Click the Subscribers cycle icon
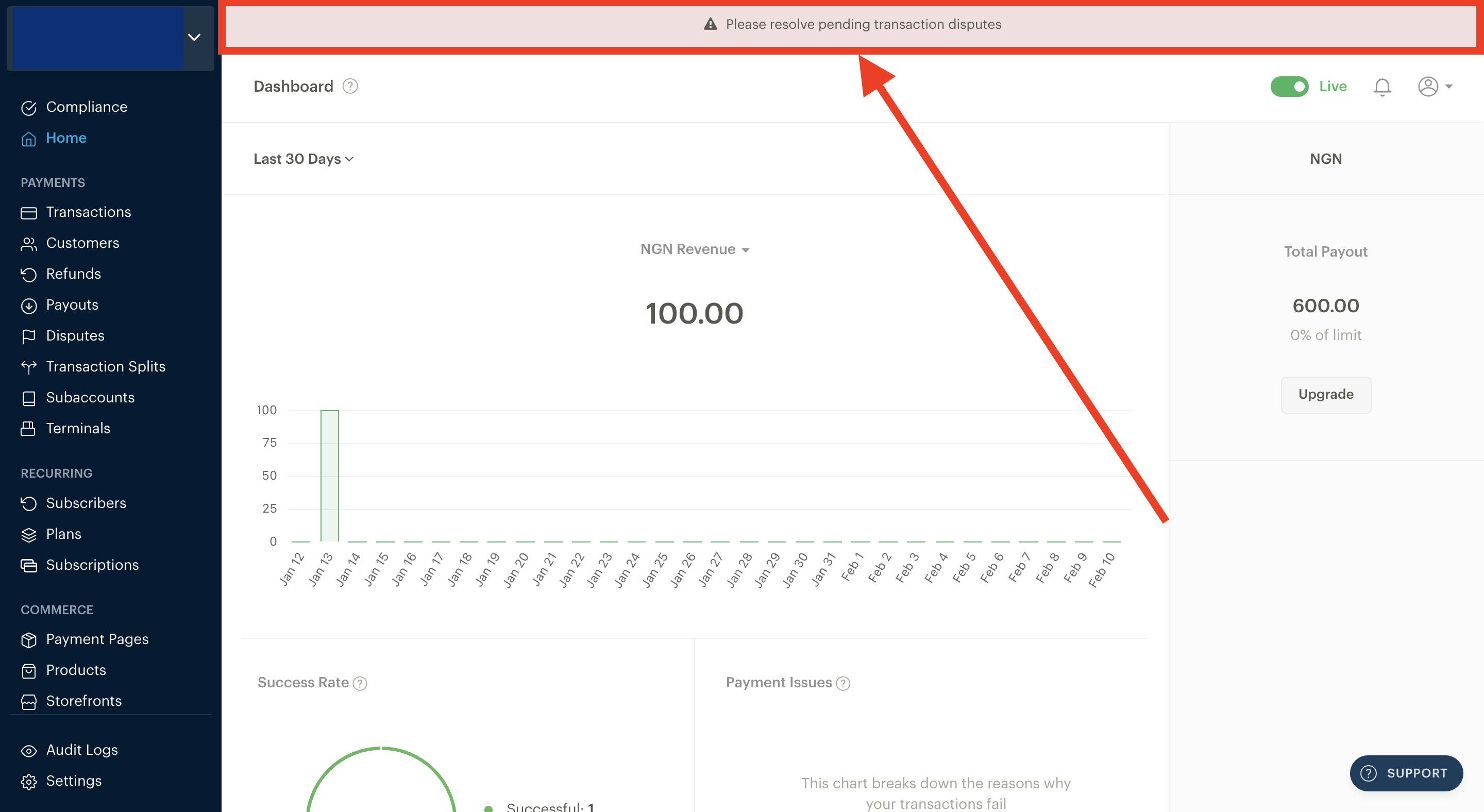 [x=29, y=504]
